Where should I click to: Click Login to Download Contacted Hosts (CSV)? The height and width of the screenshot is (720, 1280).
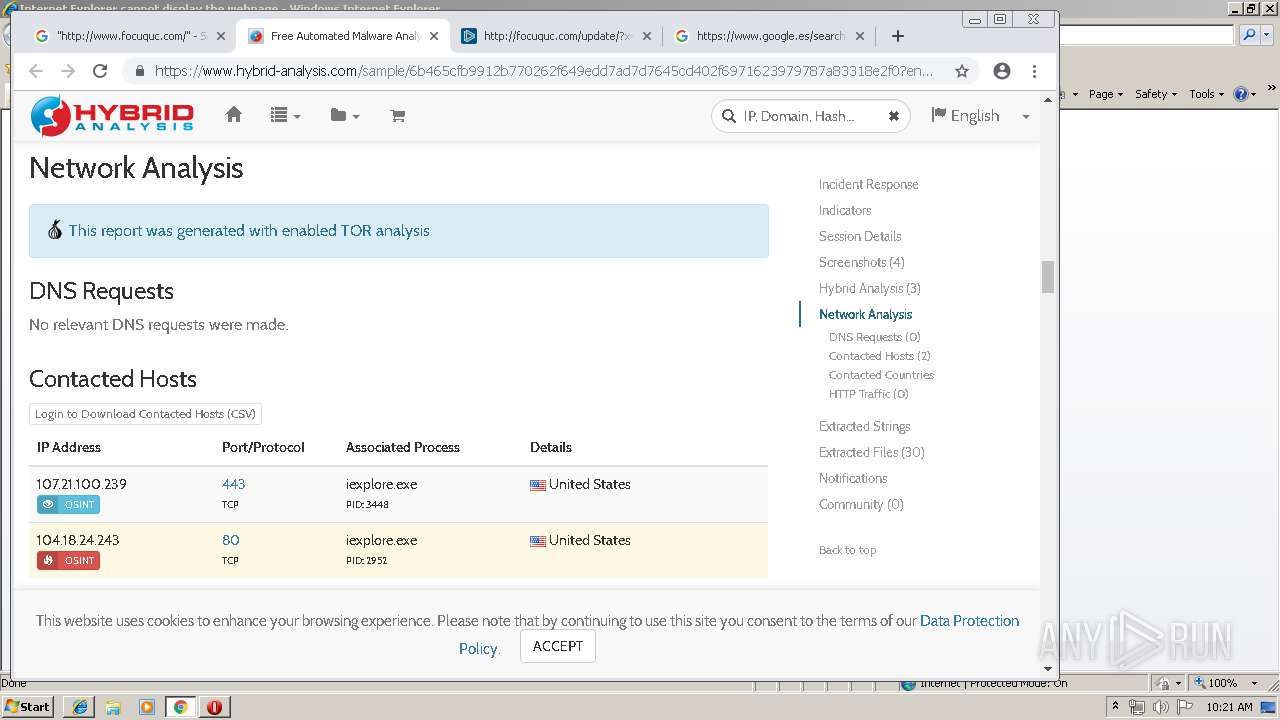[x=145, y=414]
